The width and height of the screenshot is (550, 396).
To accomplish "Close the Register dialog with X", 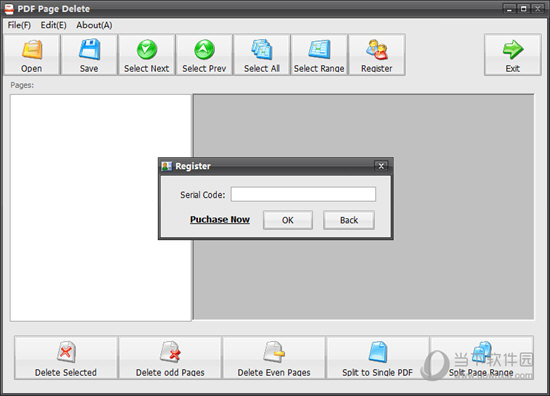I will pos(381,166).
